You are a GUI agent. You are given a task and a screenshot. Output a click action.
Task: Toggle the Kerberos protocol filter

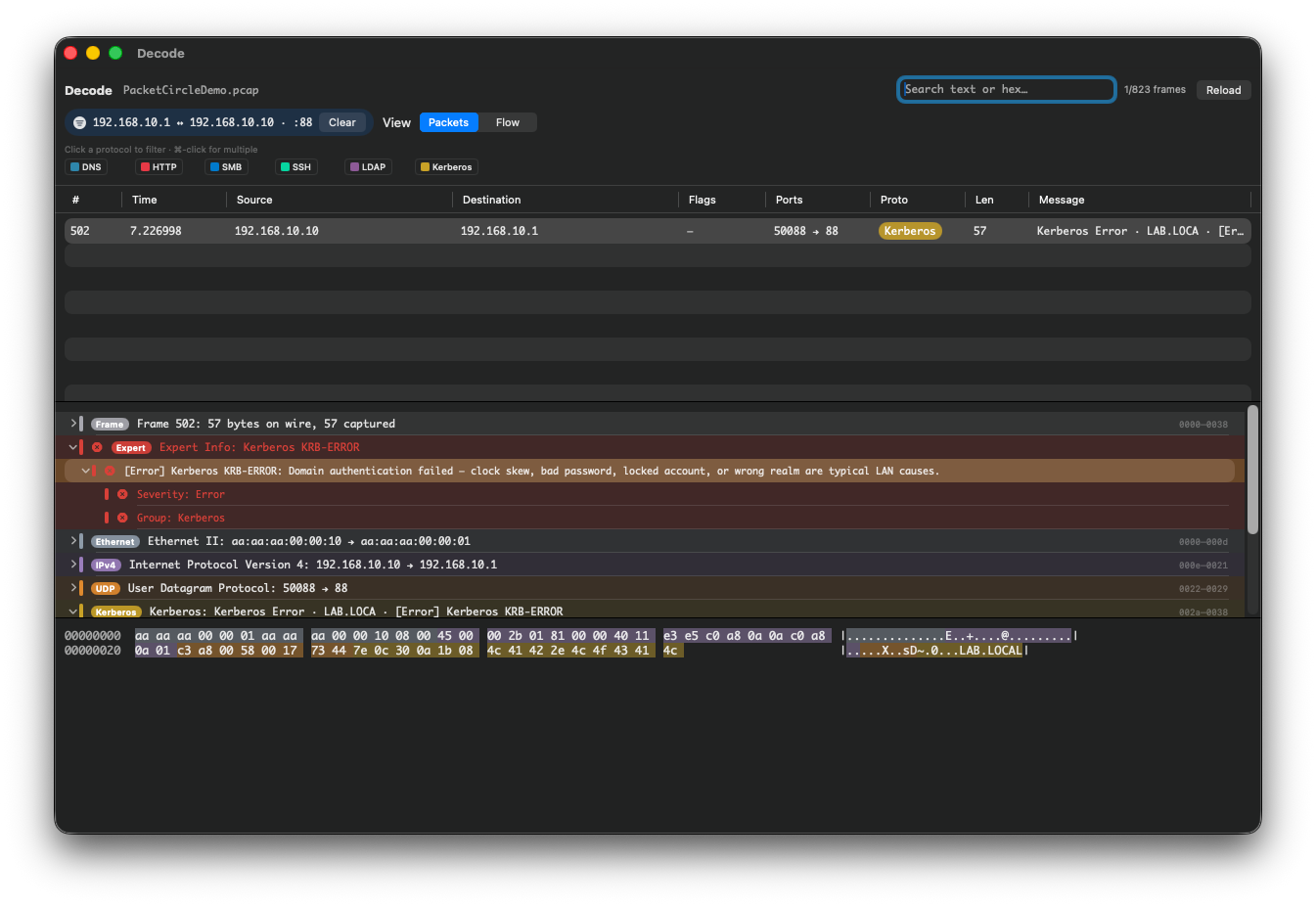[x=446, y=167]
